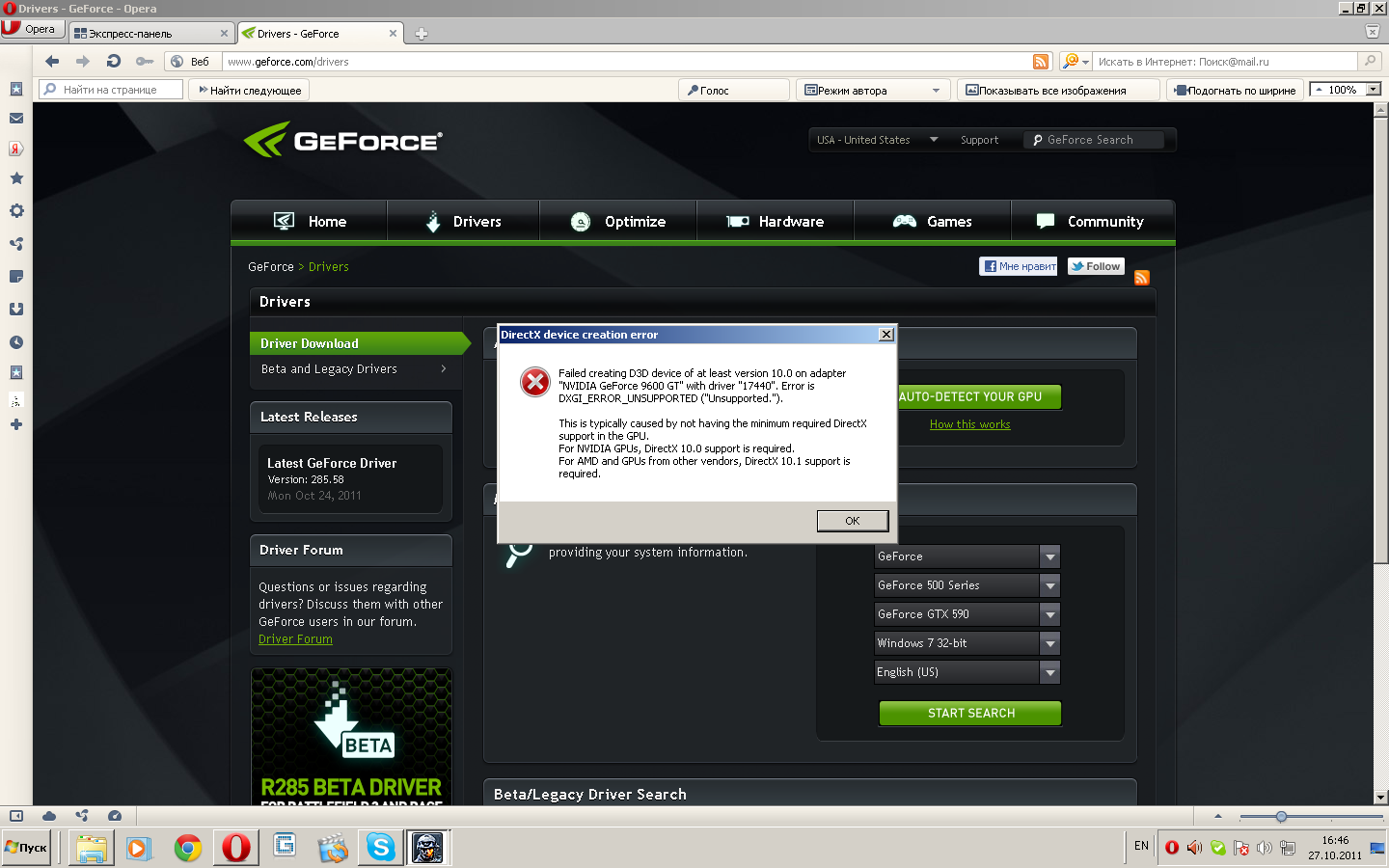Switch to the Экспресс-панель tab
The image size is (1389, 868).
point(151,33)
